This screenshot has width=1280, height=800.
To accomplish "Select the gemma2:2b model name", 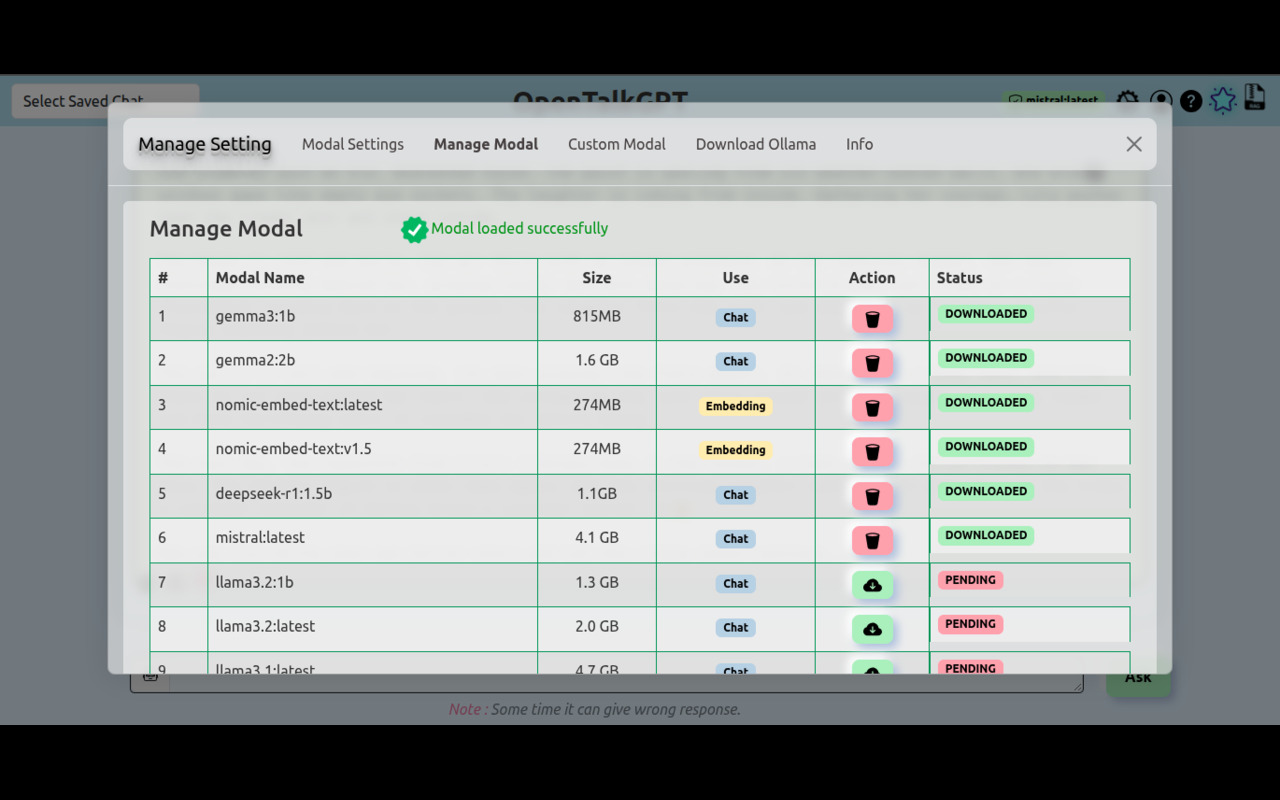I will pyautogui.click(x=255, y=360).
